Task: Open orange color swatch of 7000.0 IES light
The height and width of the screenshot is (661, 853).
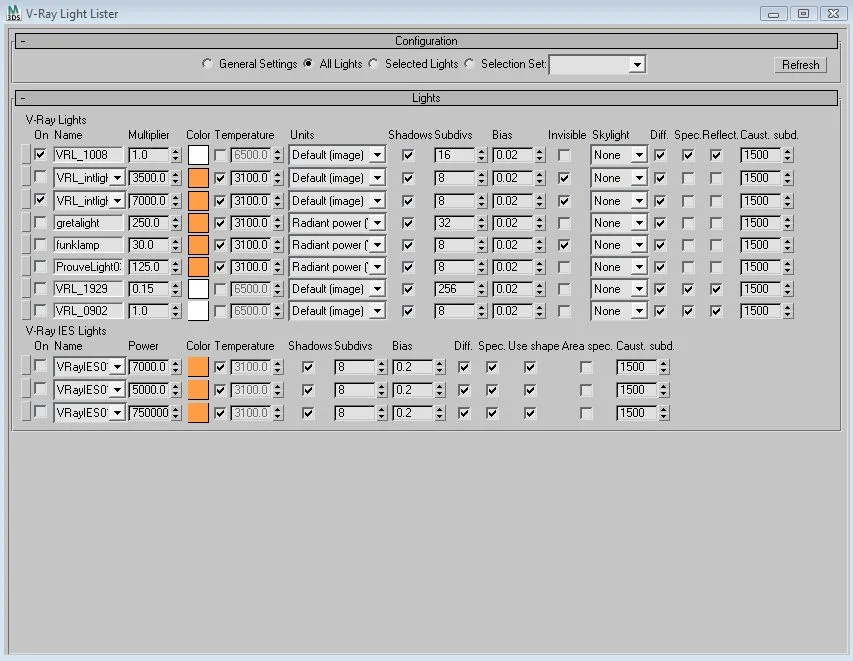Action: click(198, 367)
